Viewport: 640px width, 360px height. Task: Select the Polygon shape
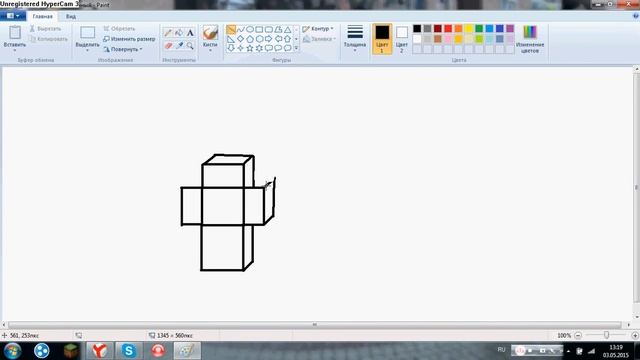(278, 29)
